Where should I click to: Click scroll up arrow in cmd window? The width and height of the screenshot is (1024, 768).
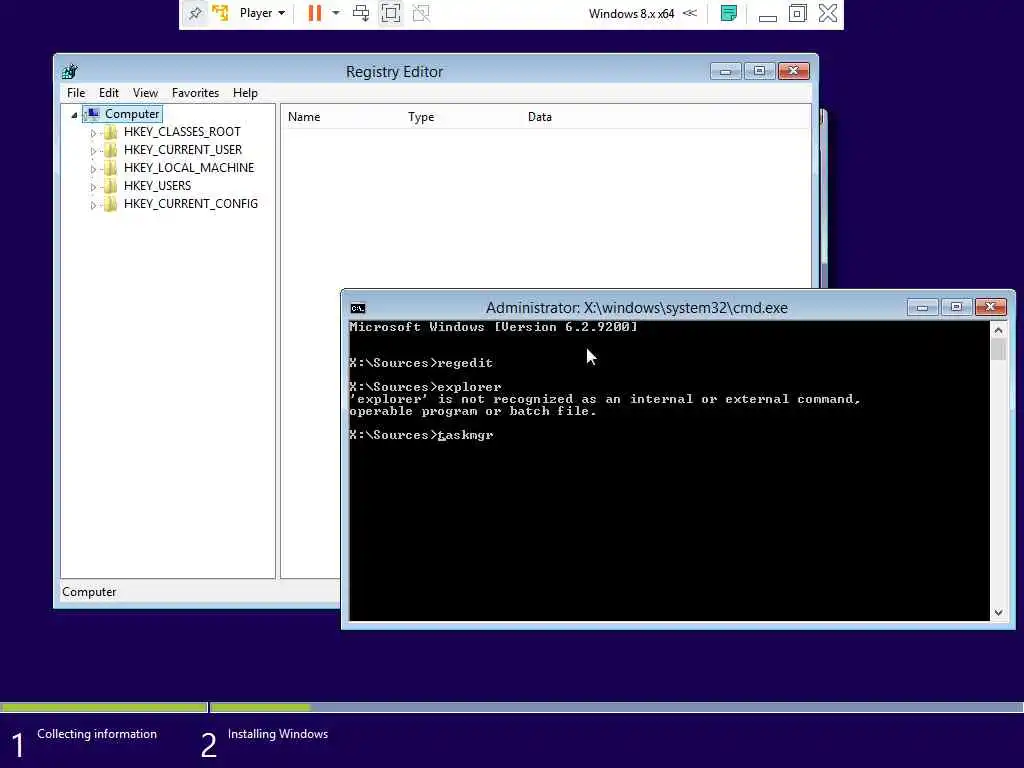tap(998, 330)
